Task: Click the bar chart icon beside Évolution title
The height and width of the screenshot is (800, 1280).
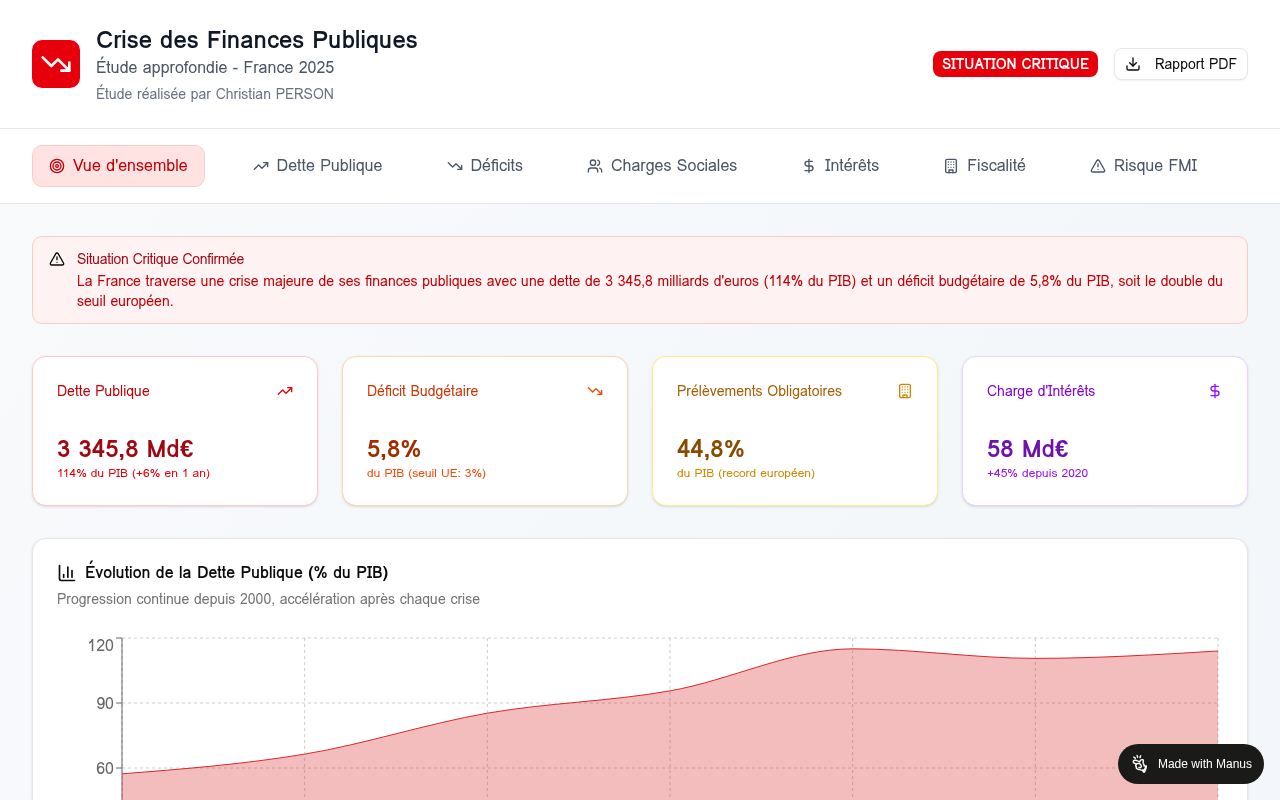Action: [67, 573]
